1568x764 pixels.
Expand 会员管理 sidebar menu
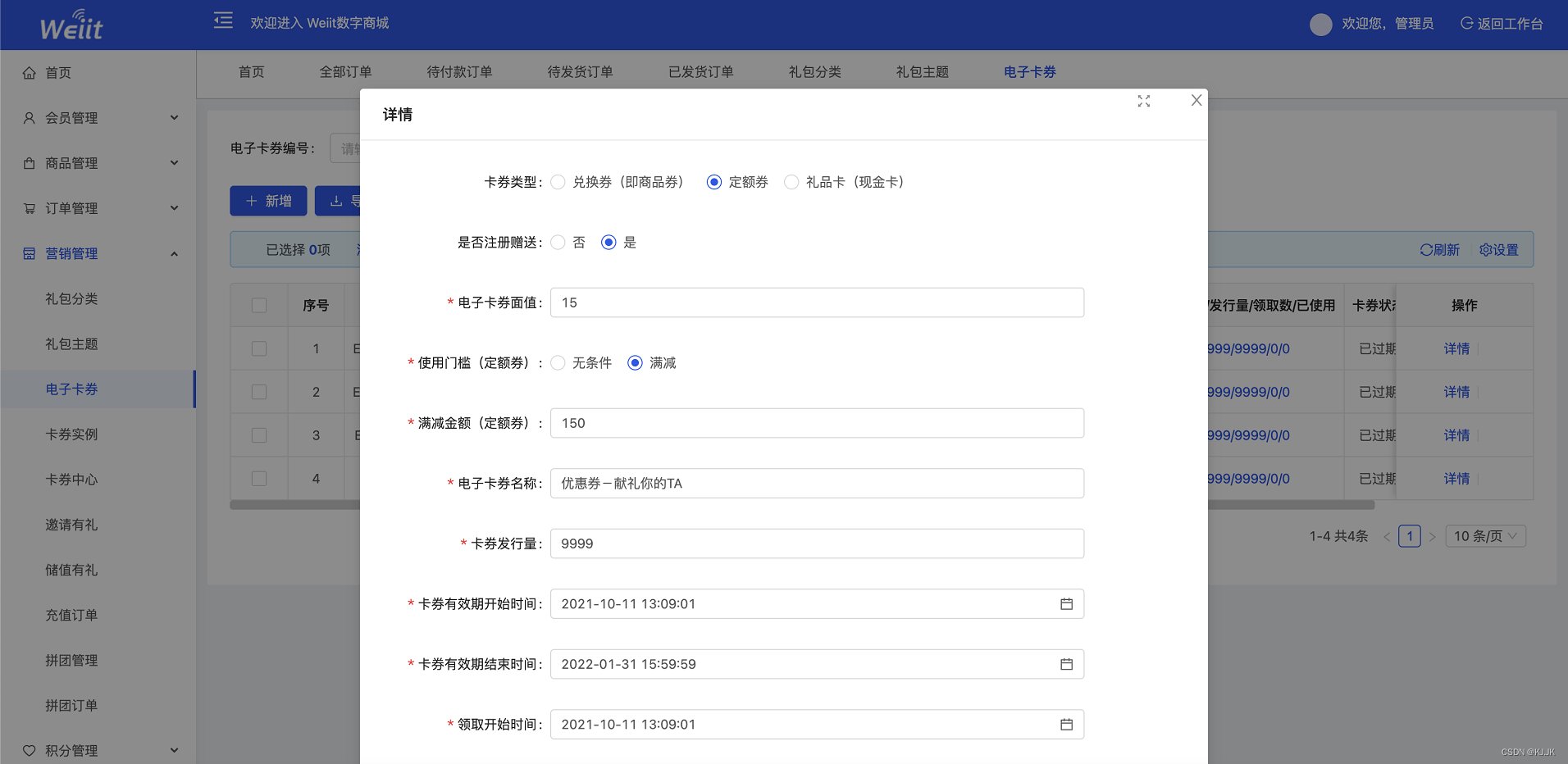[x=98, y=118]
